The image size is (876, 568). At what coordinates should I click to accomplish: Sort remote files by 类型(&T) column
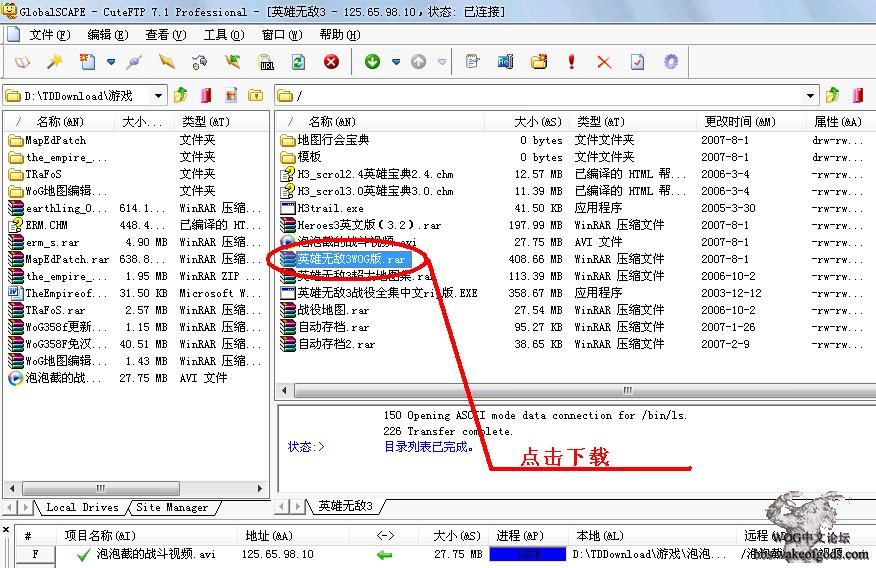(631, 122)
